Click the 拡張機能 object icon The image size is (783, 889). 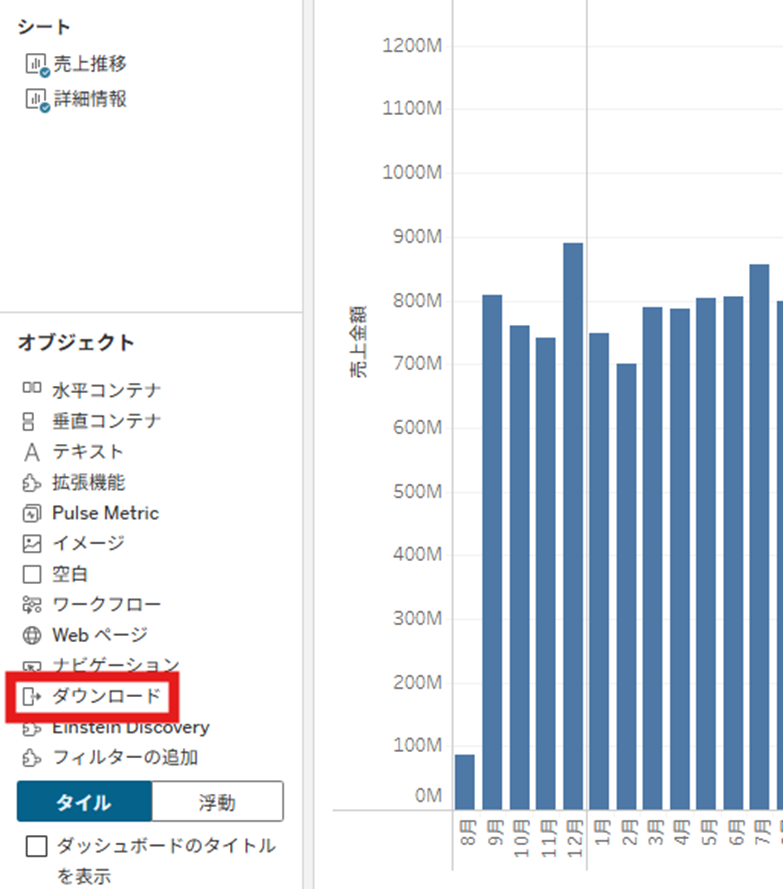coord(32,483)
